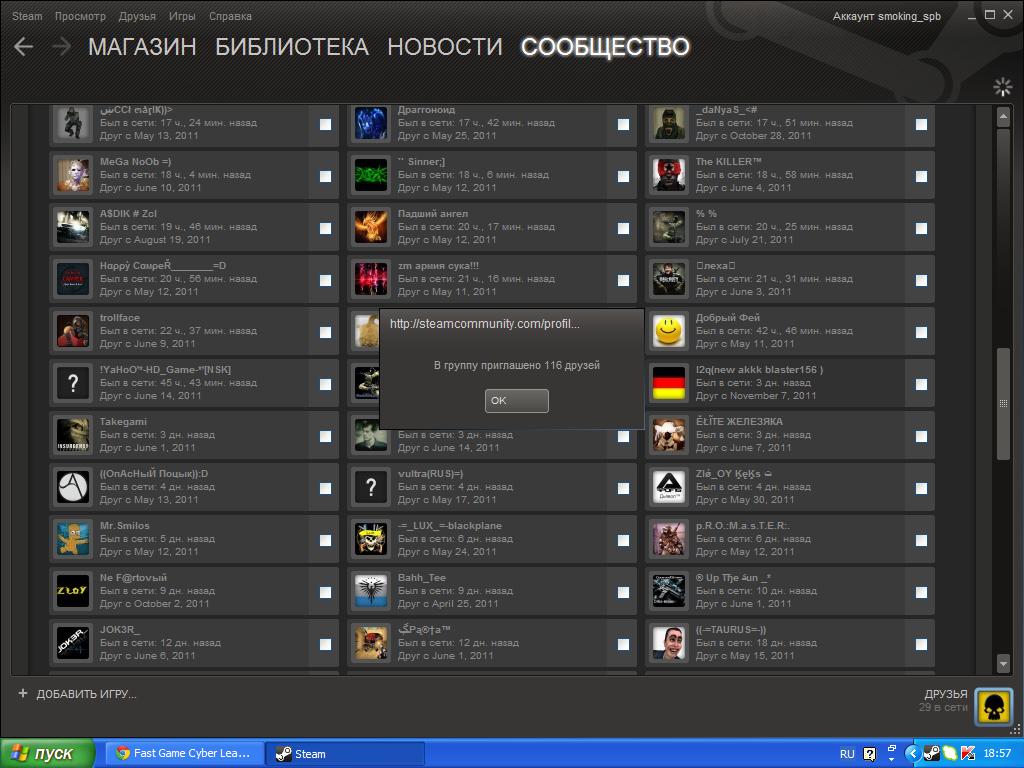Click the Bahh_Tee eagle avatar
This screenshot has height=768, width=1024.
[371, 592]
